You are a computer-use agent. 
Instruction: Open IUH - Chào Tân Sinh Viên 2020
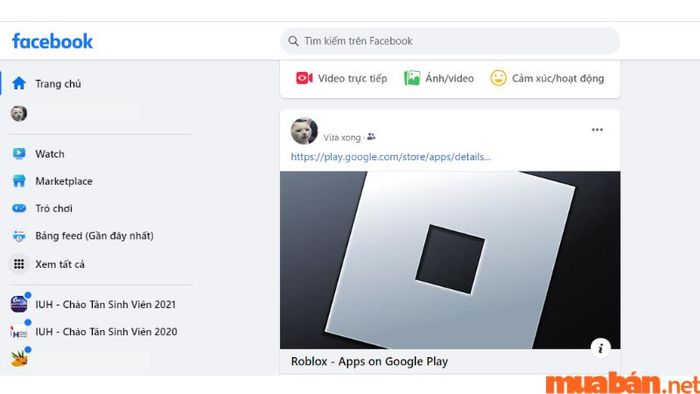click(106, 332)
